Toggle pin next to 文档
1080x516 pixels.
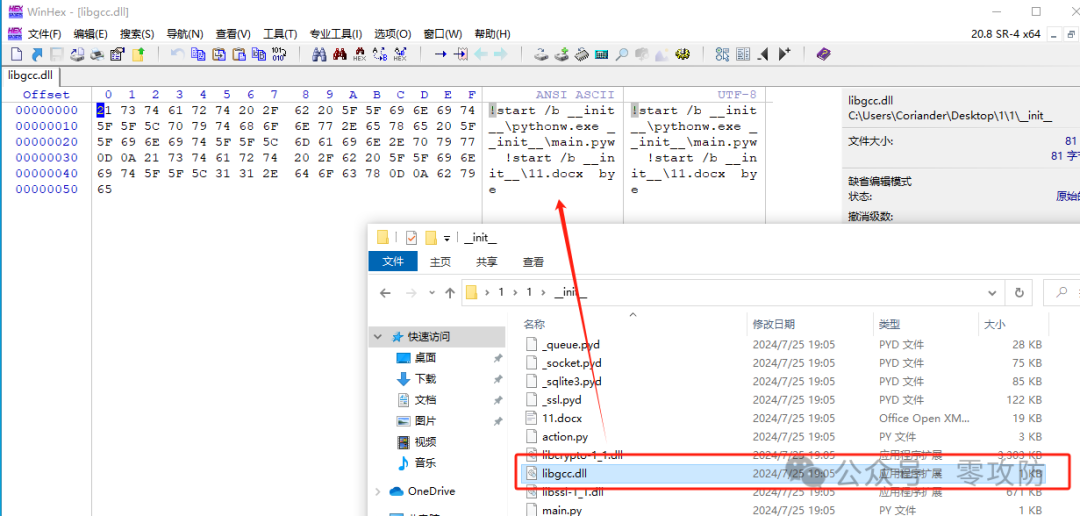[497, 400]
